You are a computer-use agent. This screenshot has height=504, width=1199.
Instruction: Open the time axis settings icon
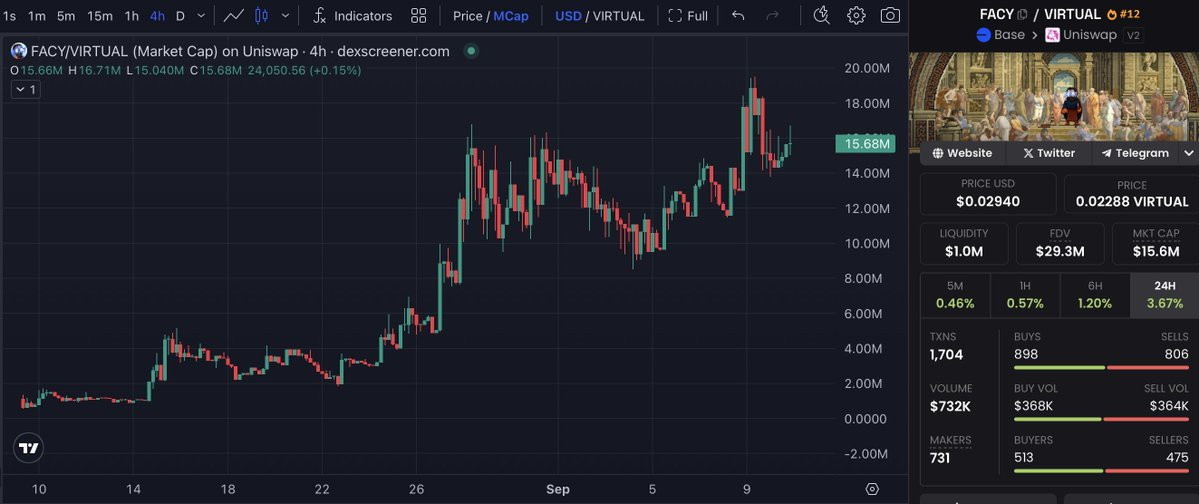click(872, 489)
